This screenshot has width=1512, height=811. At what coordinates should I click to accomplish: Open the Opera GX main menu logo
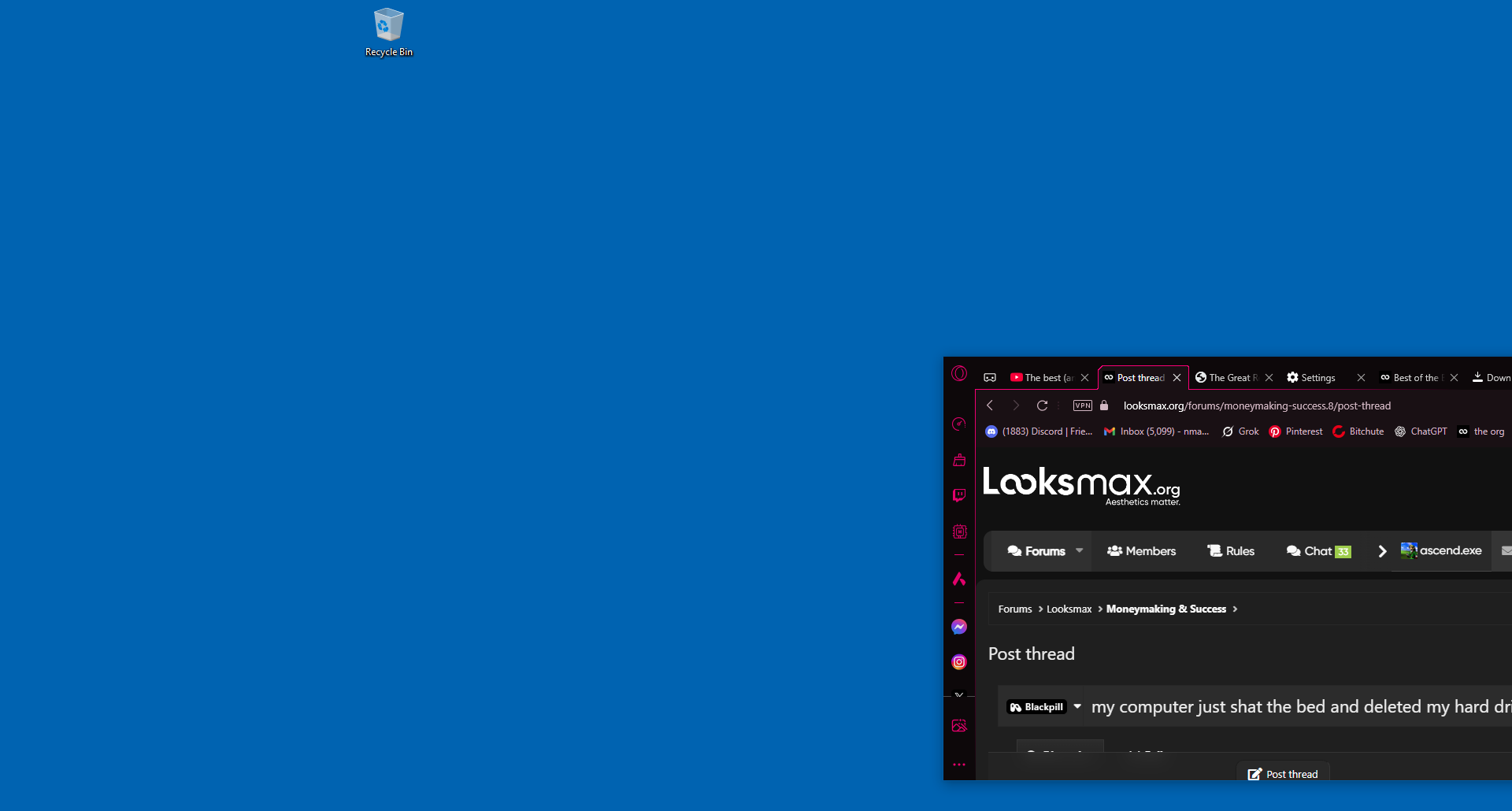coord(958,373)
